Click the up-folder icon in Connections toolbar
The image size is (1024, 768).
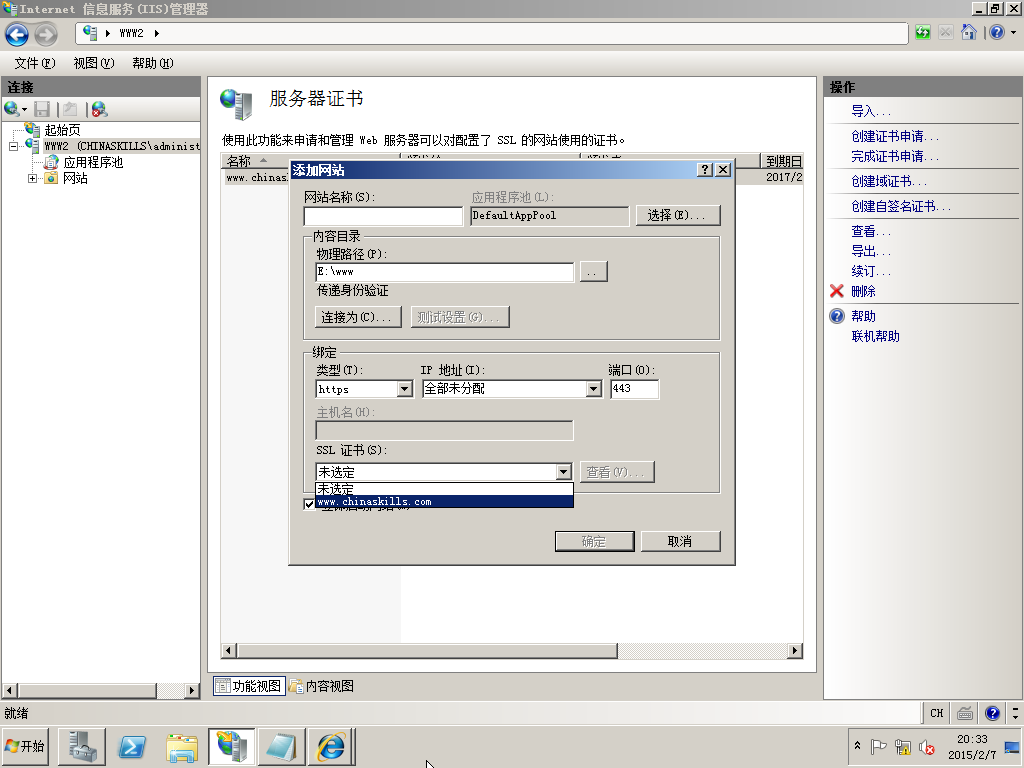pos(70,109)
